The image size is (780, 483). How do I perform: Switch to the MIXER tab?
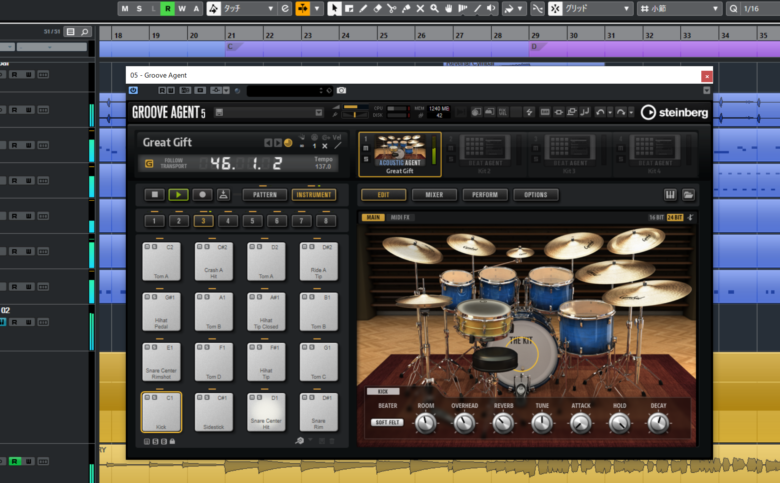(x=434, y=195)
